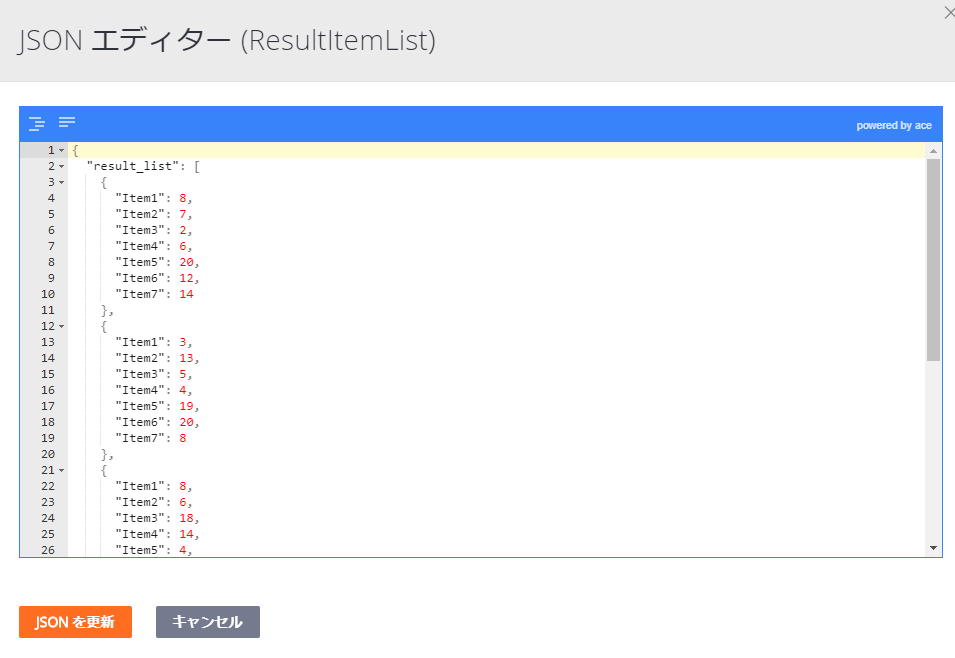Image resolution: width=955 pixels, height=658 pixels.
Task: Click the JSONを更新 button
Action: (x=75, y=622)
